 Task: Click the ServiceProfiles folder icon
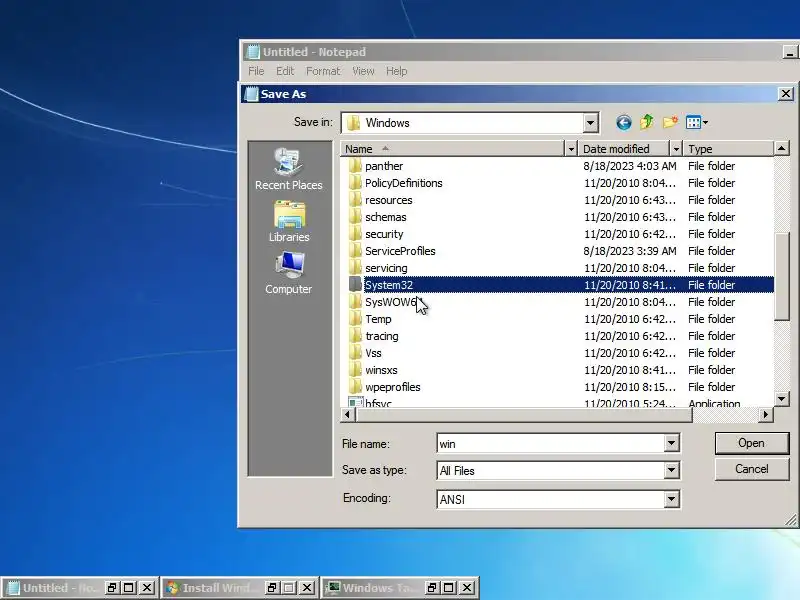[x=355, y=251]
